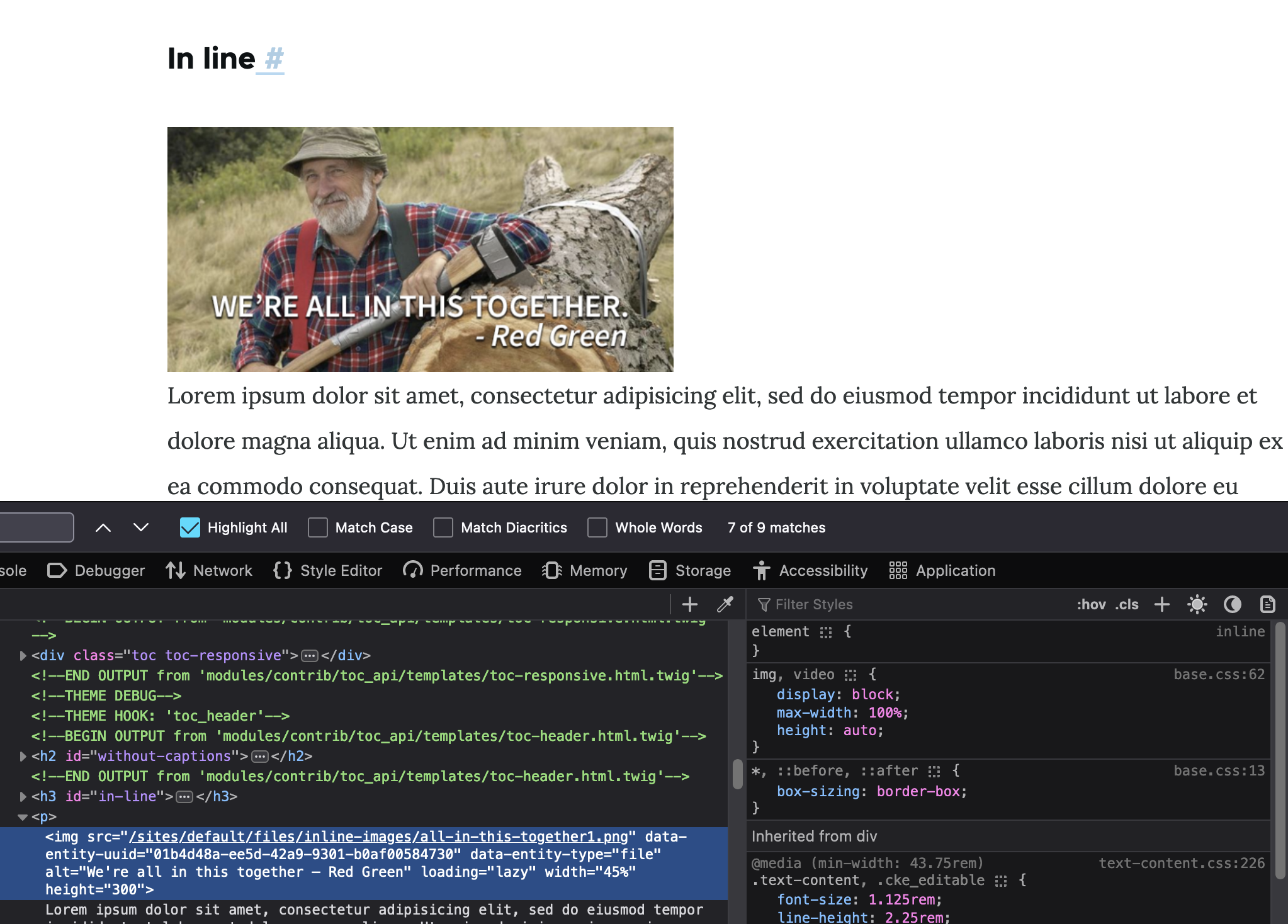1288x924 pixels.
Task: Enable the Whole Words checkbox
Action: tap(597, 527)
